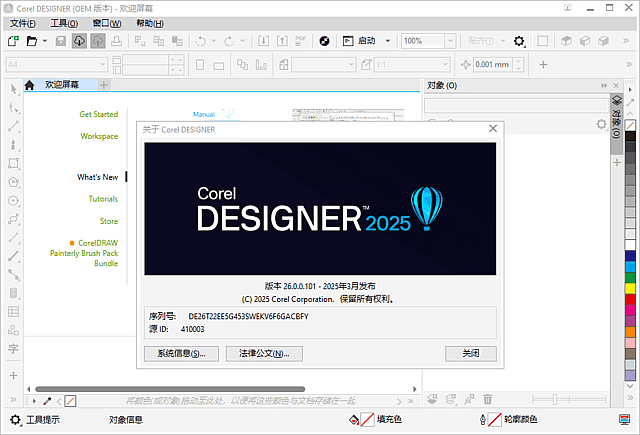Open the Options gear in top toolbar
The width and height of the screenshot is (640, 435).
coord(519,41)
